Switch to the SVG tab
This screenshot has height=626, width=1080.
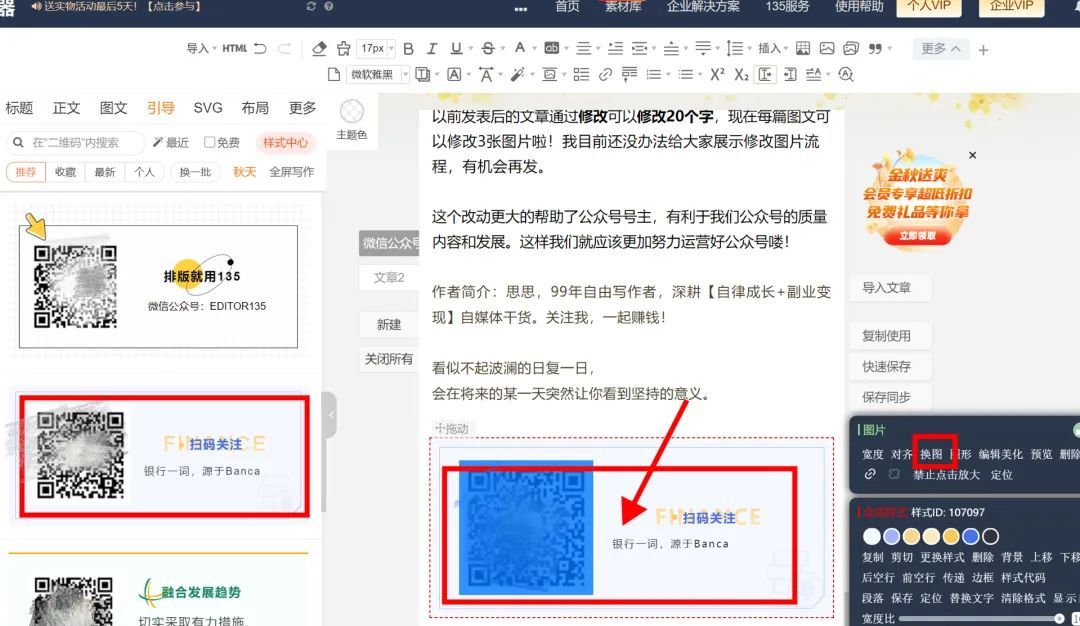point(208,108)
